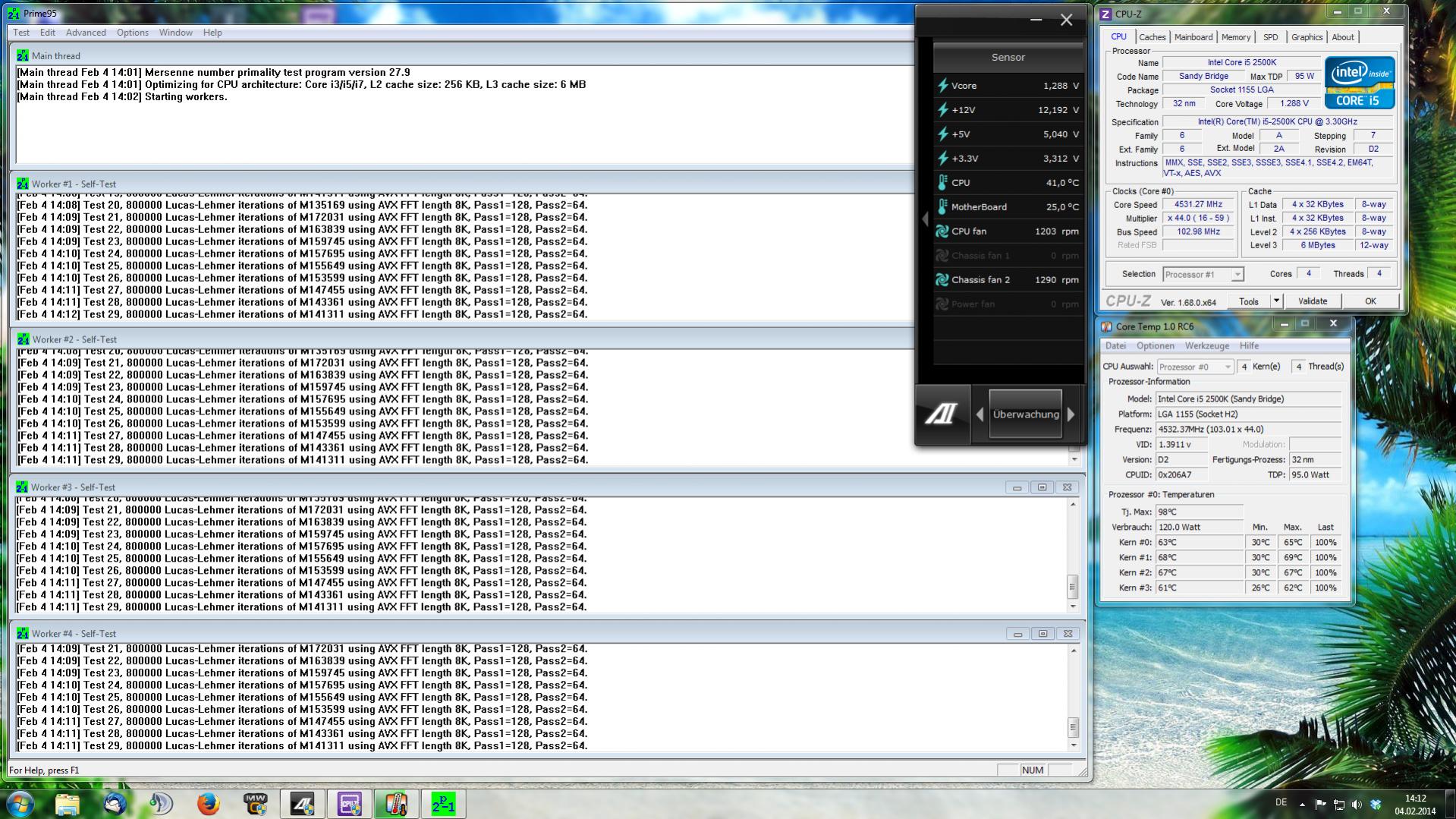Click the Tools button in CPU-Z

1249,301
